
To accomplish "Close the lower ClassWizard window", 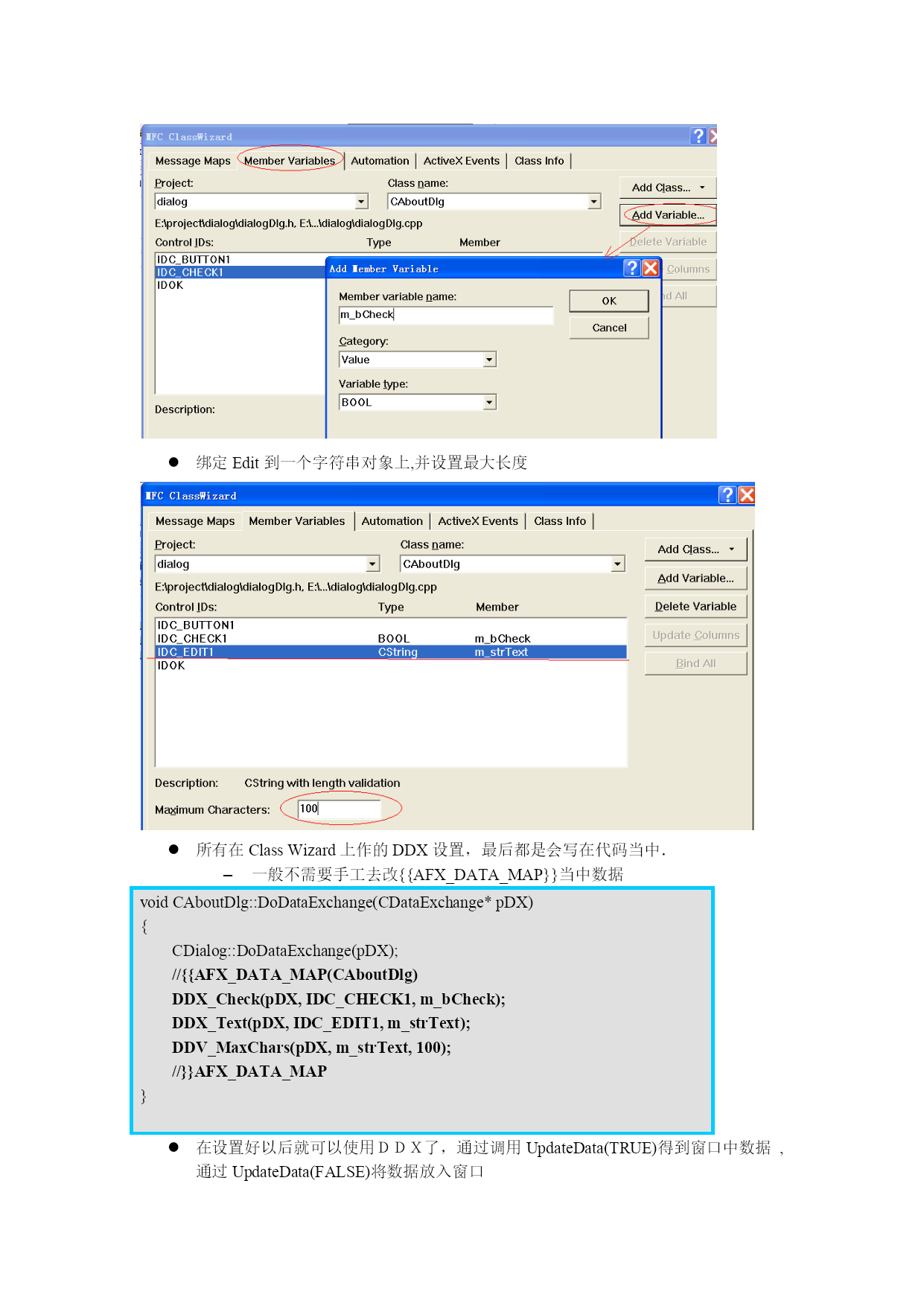I will tap(747, 495).
